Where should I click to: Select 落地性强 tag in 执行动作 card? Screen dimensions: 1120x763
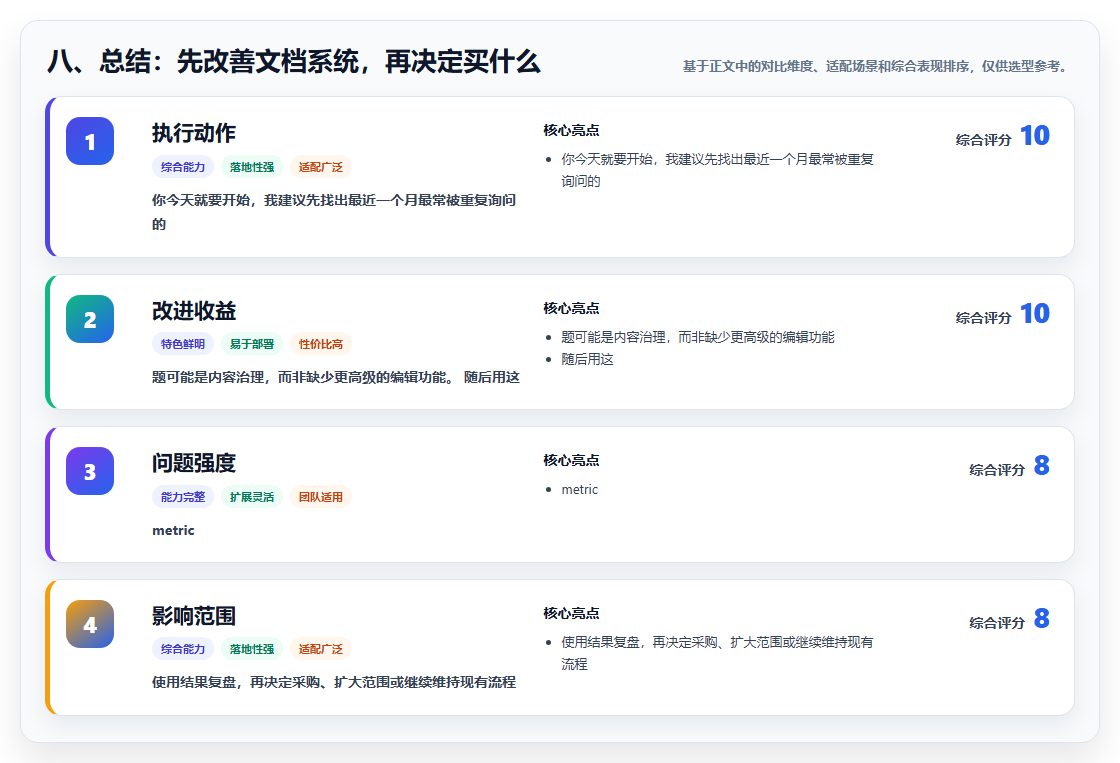(x=252, y=167)
